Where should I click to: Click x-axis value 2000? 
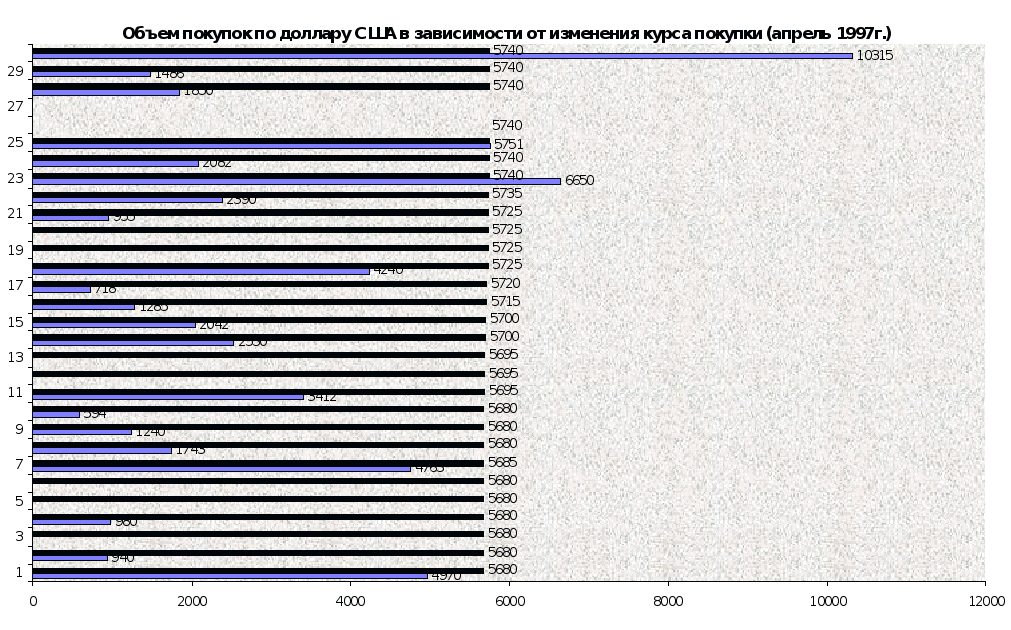(192, 602)
